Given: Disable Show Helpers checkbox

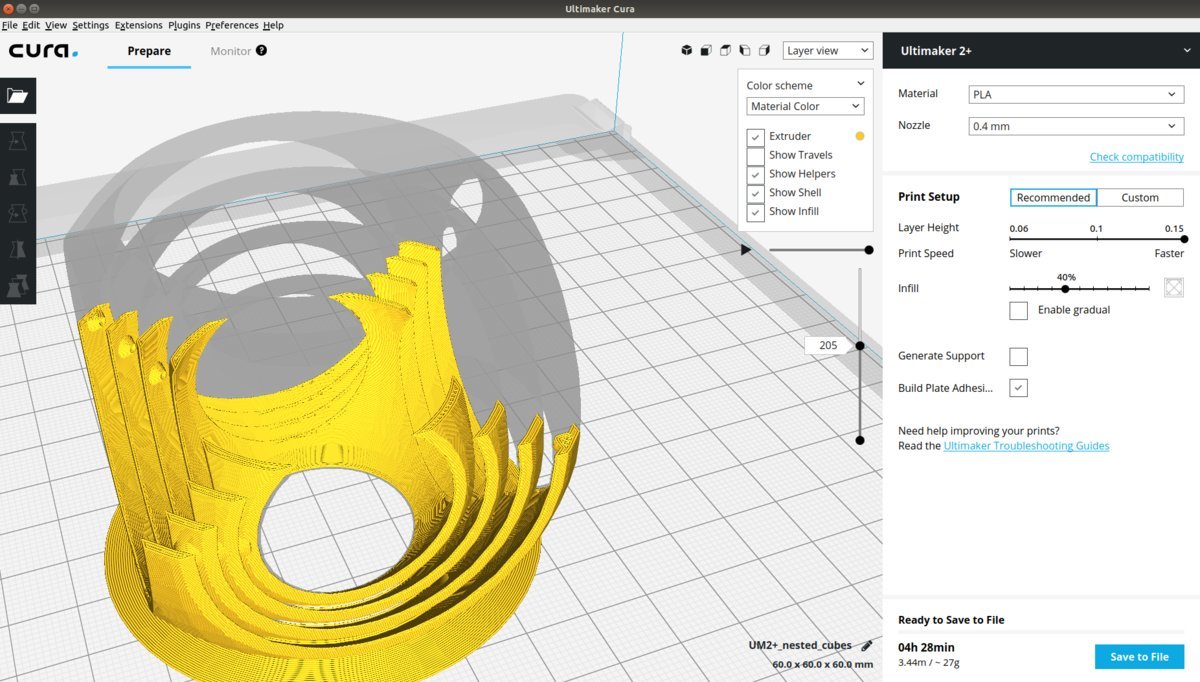Looking at the screenshot, I should point(756,174).
